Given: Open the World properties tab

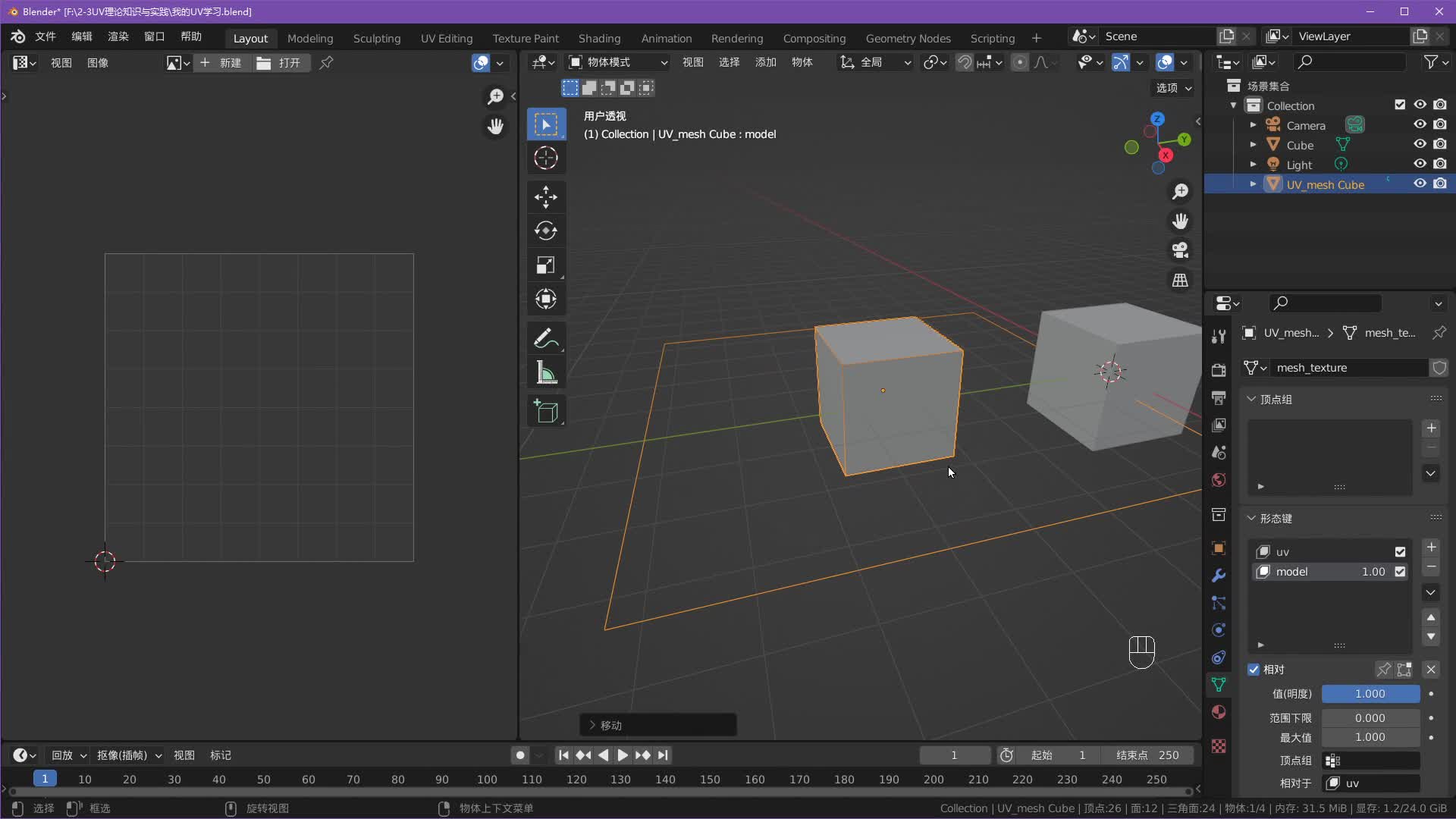Looking at the screenshot, I should [1219, 480].
